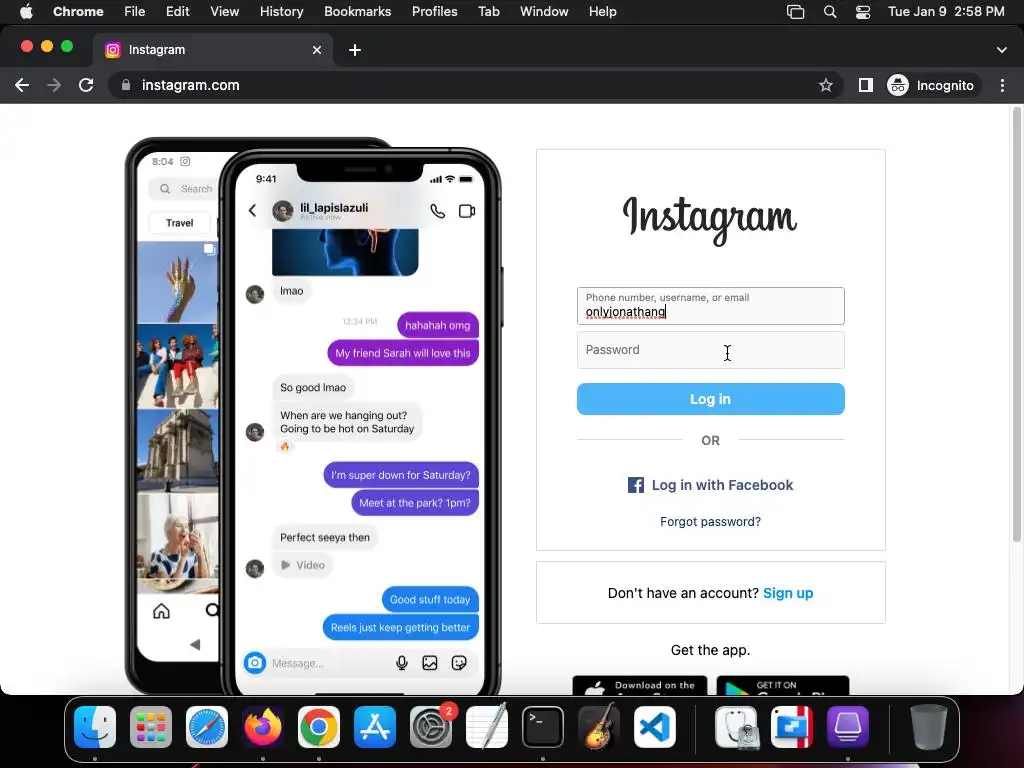Open Firefox from the Dock
The width and height of the screenshot is (1024, 768).
point(263,727)
